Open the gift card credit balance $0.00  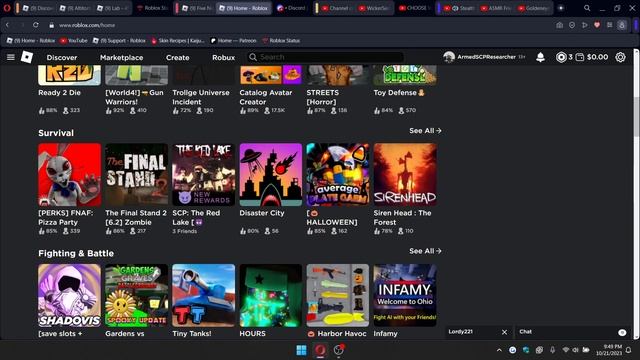(x=592, y=57)
